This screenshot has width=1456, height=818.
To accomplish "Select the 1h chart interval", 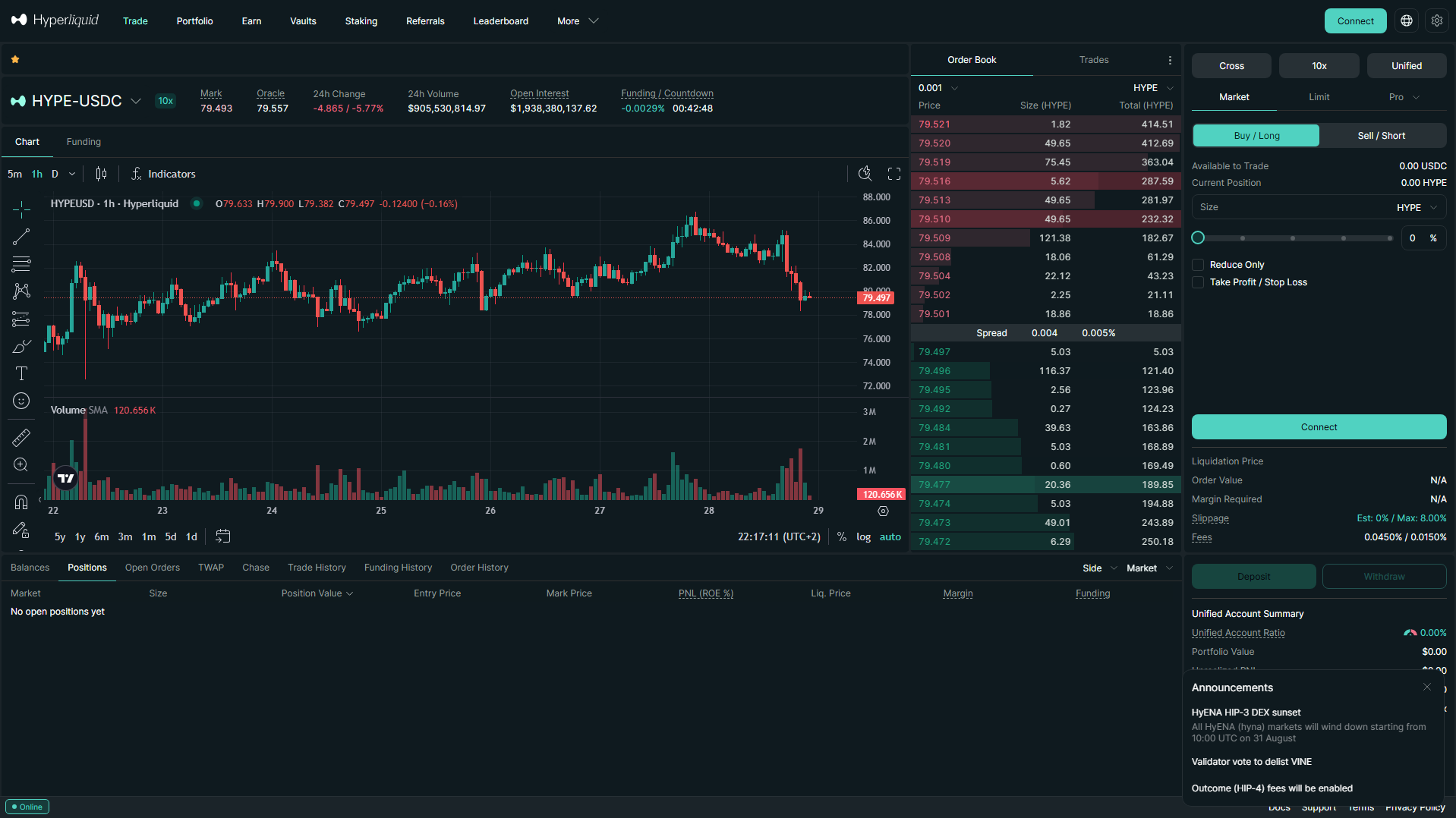I will [37, 174].
